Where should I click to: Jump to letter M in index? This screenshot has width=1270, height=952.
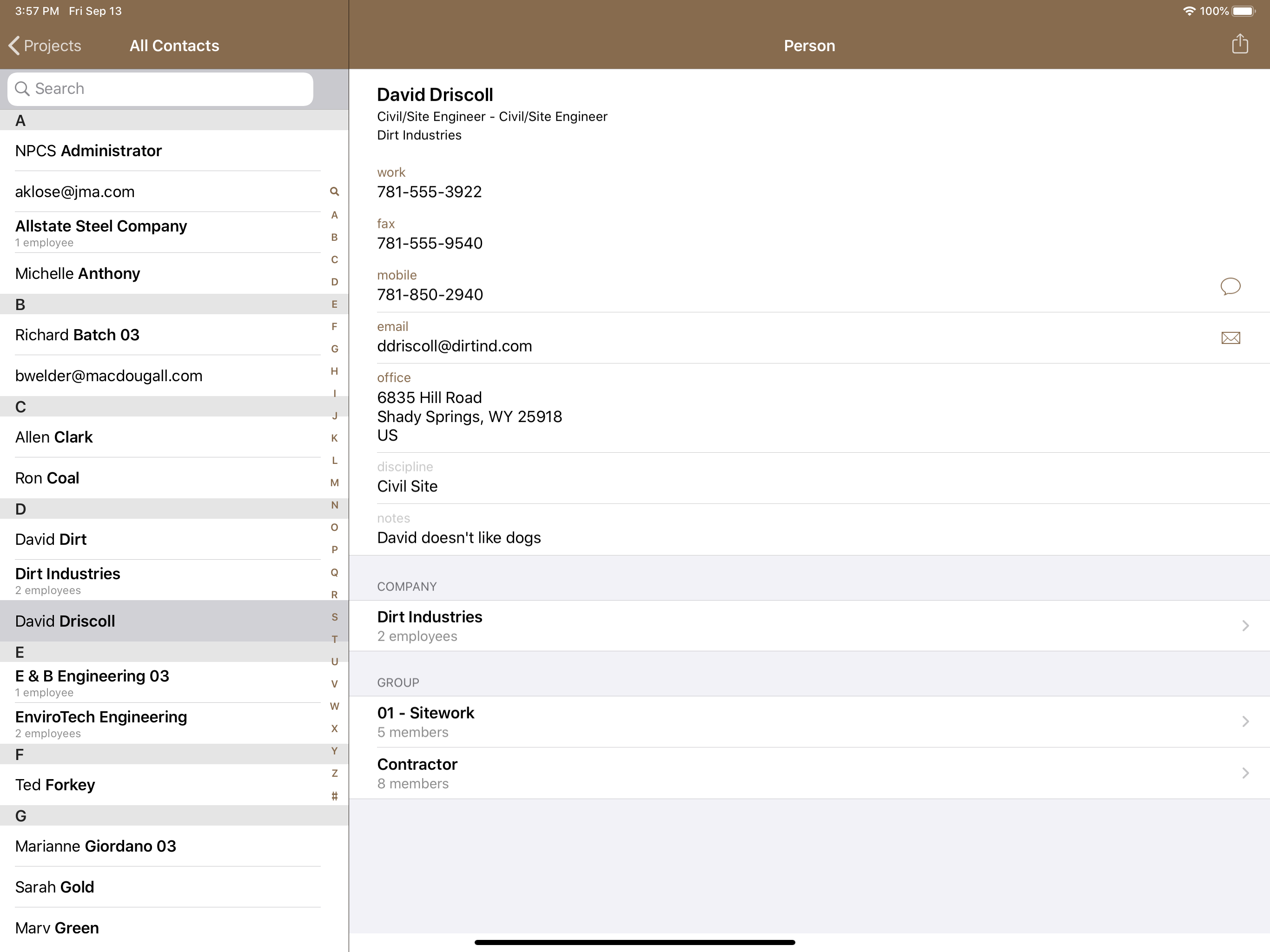click(334, 483)
